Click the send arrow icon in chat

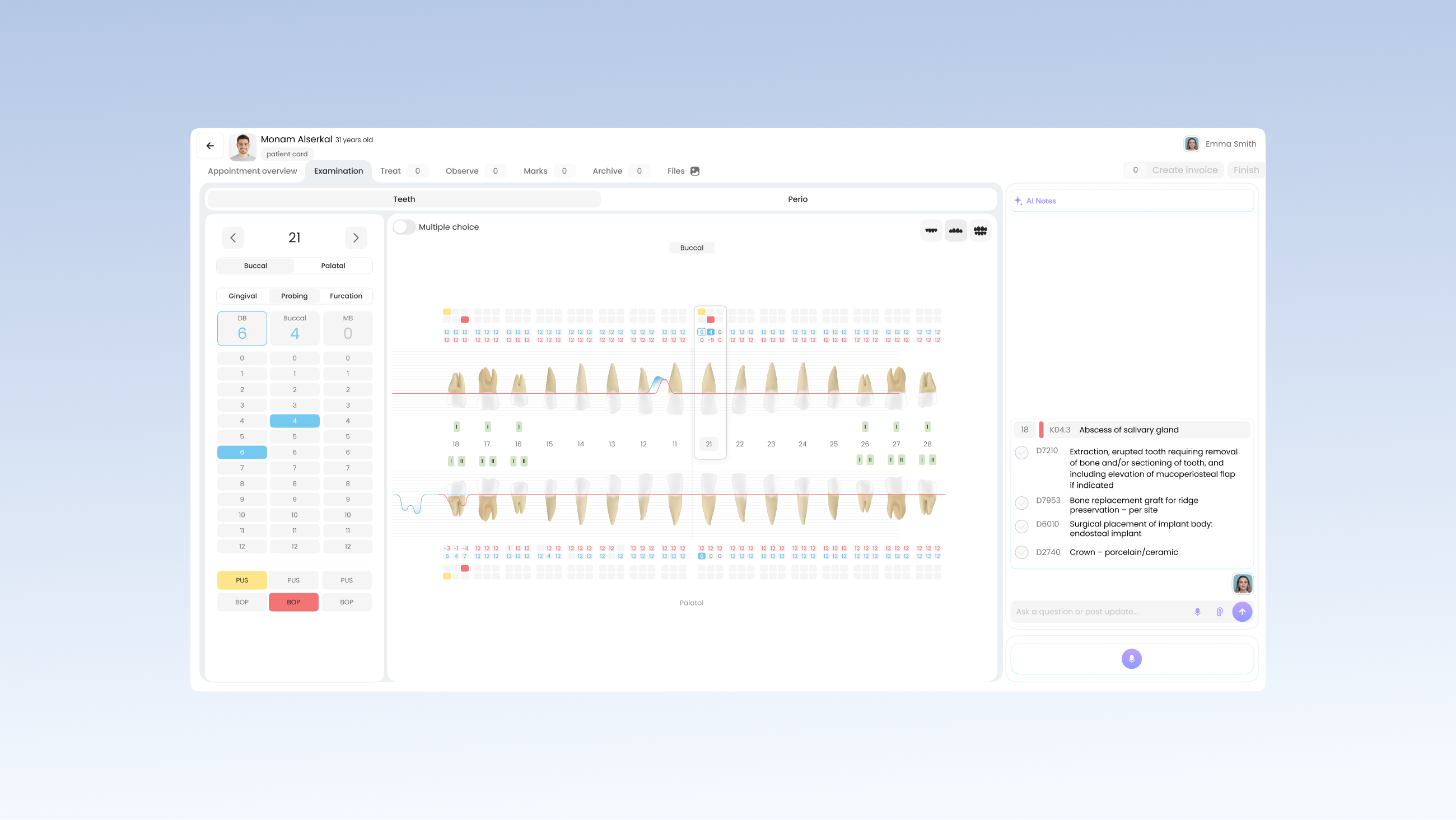click(1242, 612)
